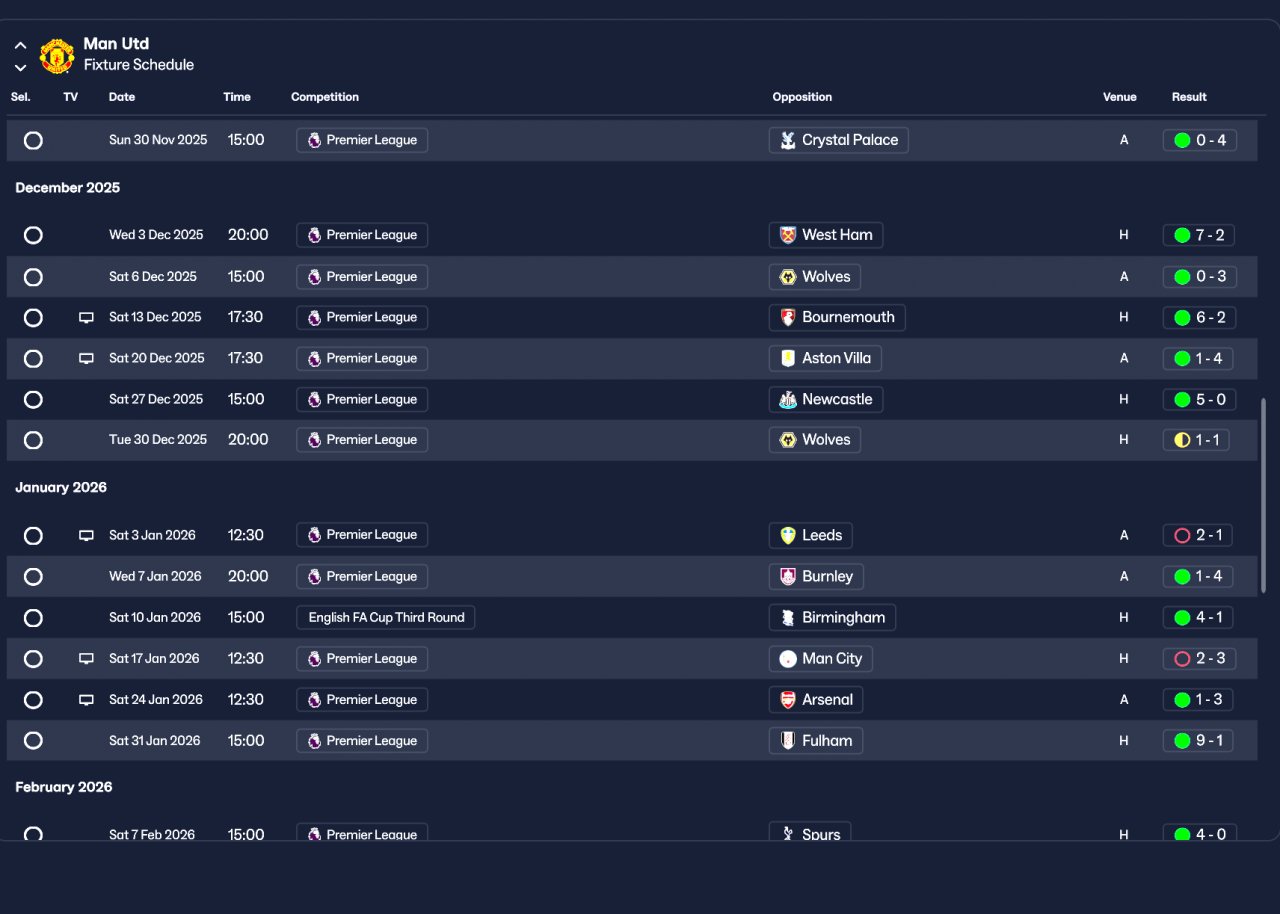
Task: Click the Leeds club badge icon
Action: tap(788, 536)
